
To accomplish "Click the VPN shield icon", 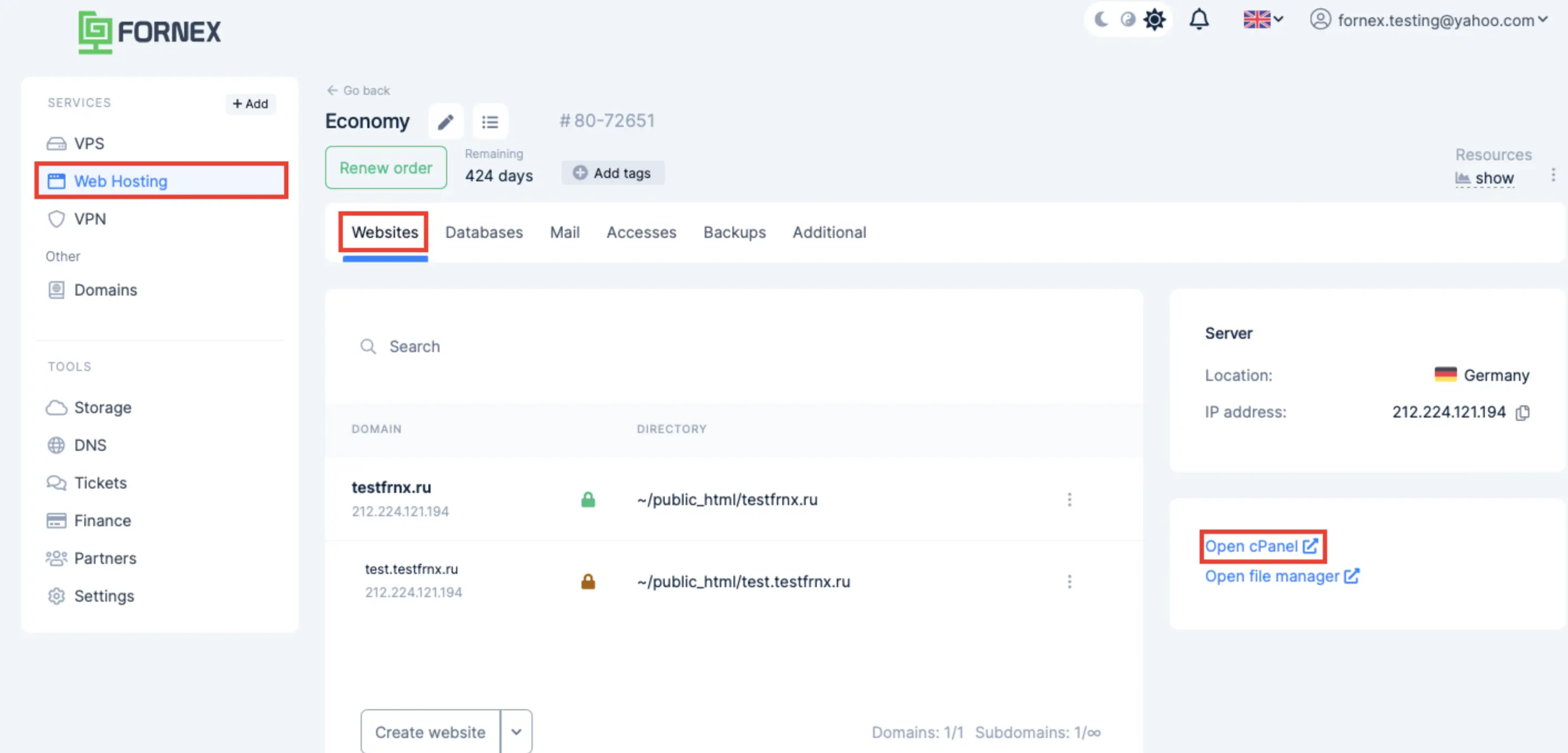I will pyautogui.click(x=57, y=219).
